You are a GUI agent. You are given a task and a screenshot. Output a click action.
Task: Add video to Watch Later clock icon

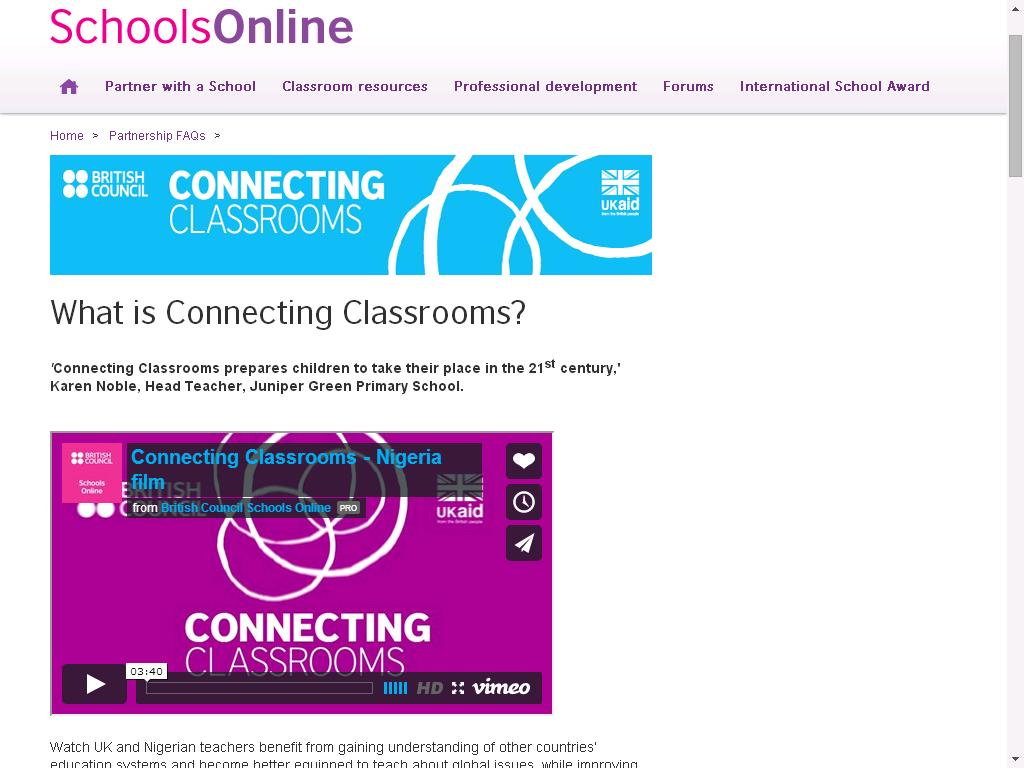(524, 502)
